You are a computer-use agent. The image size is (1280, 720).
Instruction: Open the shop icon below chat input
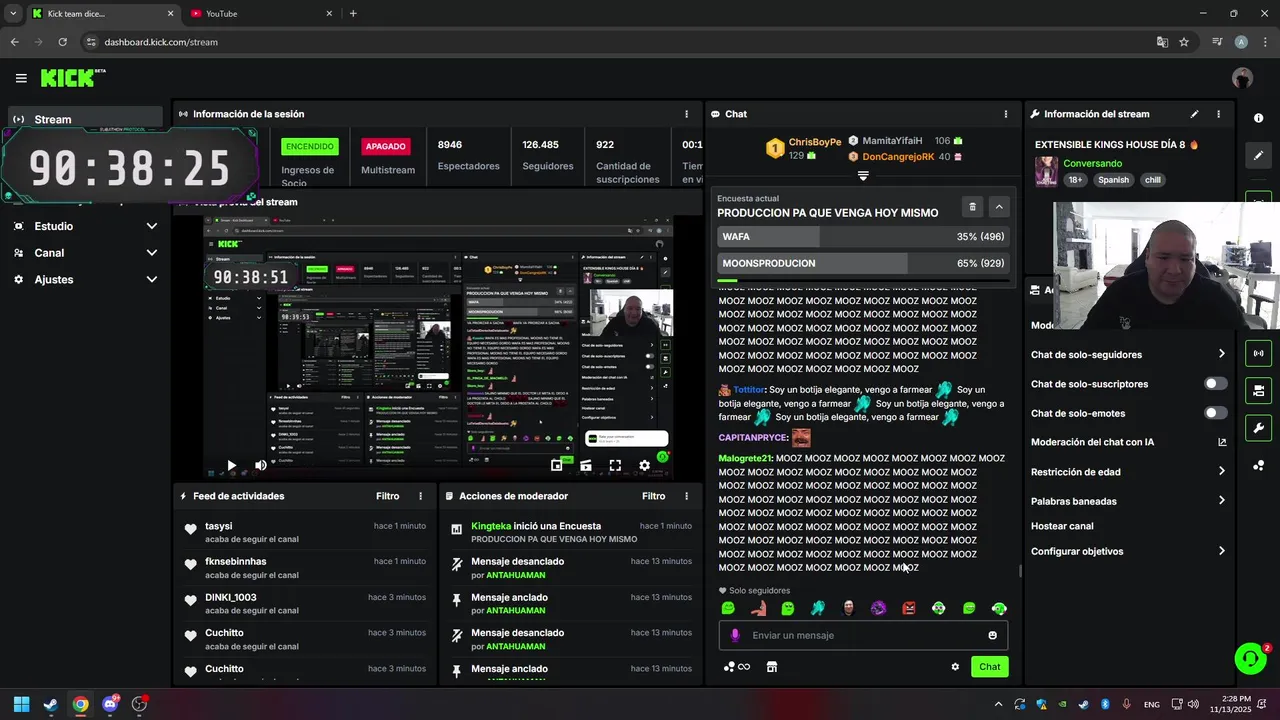pyautogui.click(x=772, y=667)
